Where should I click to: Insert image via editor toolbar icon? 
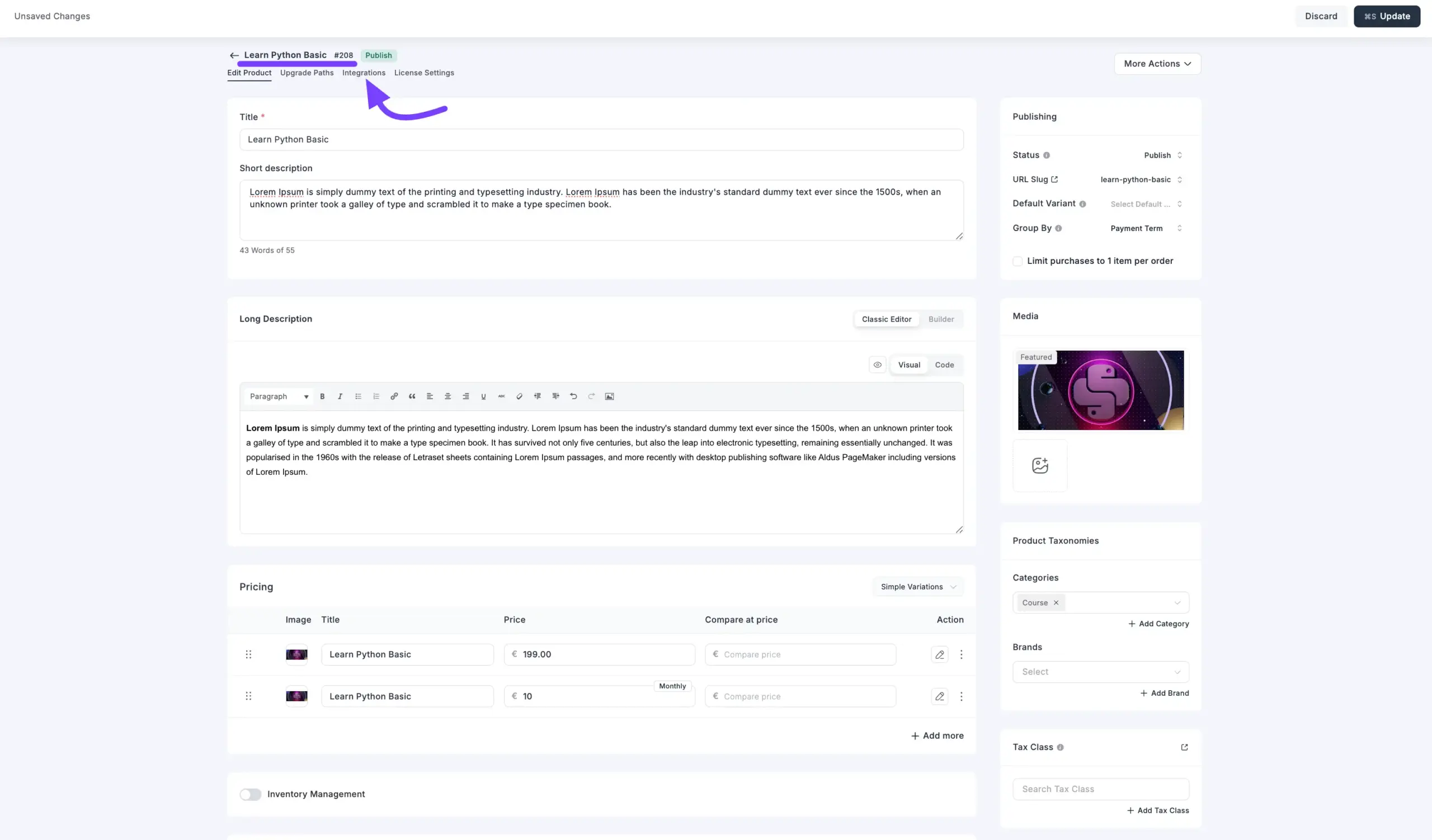(609, 397)
